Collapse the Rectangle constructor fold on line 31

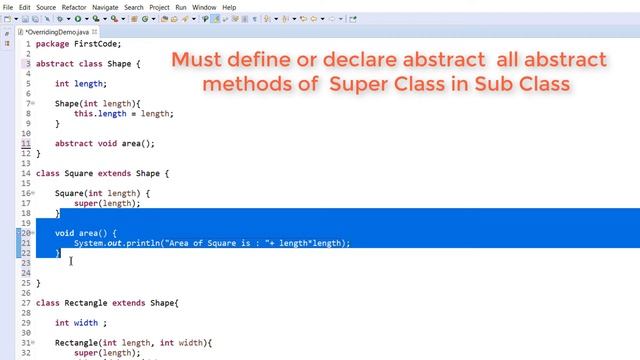coord(33,343)
